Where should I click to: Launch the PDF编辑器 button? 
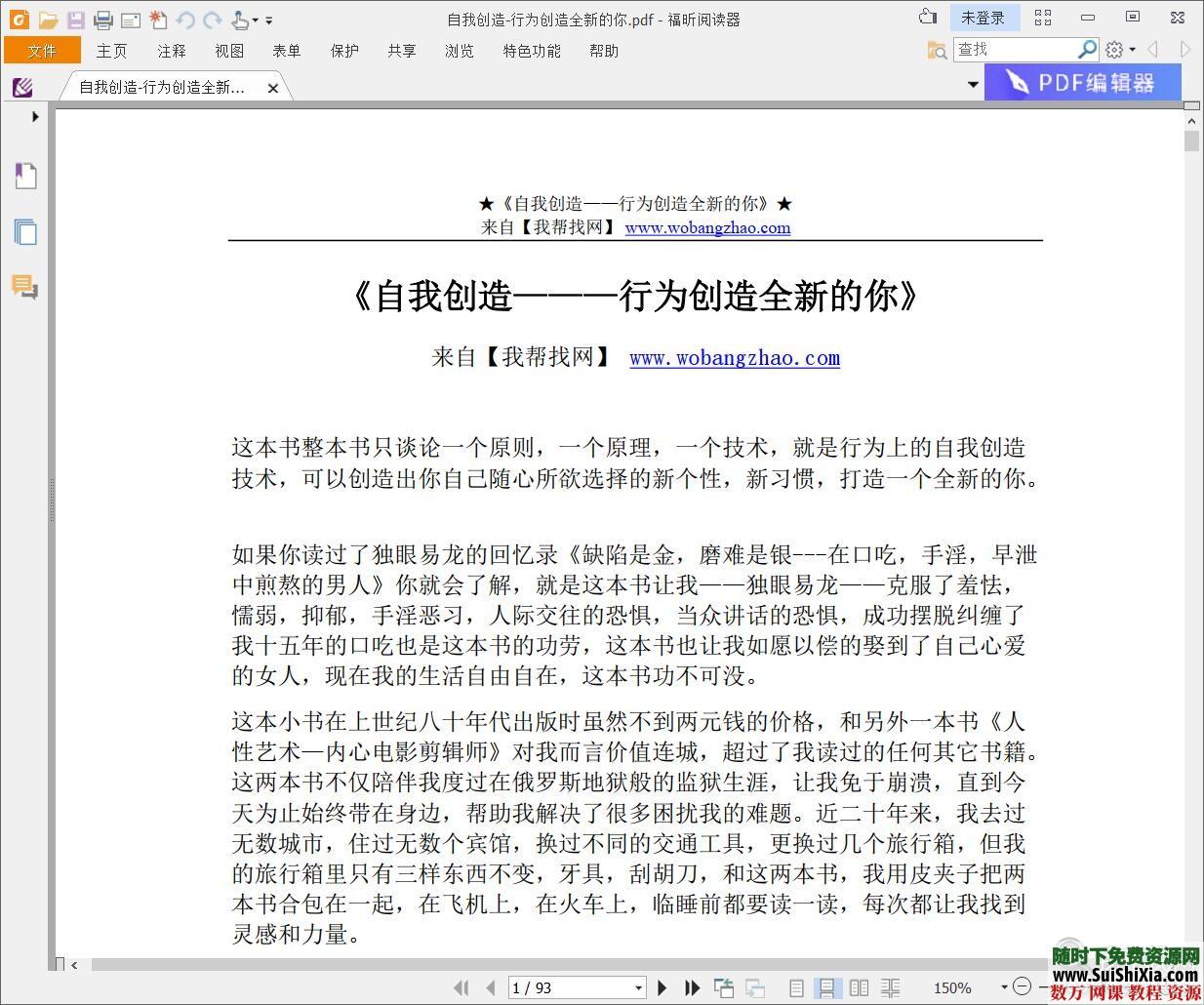click(1083, 83)
